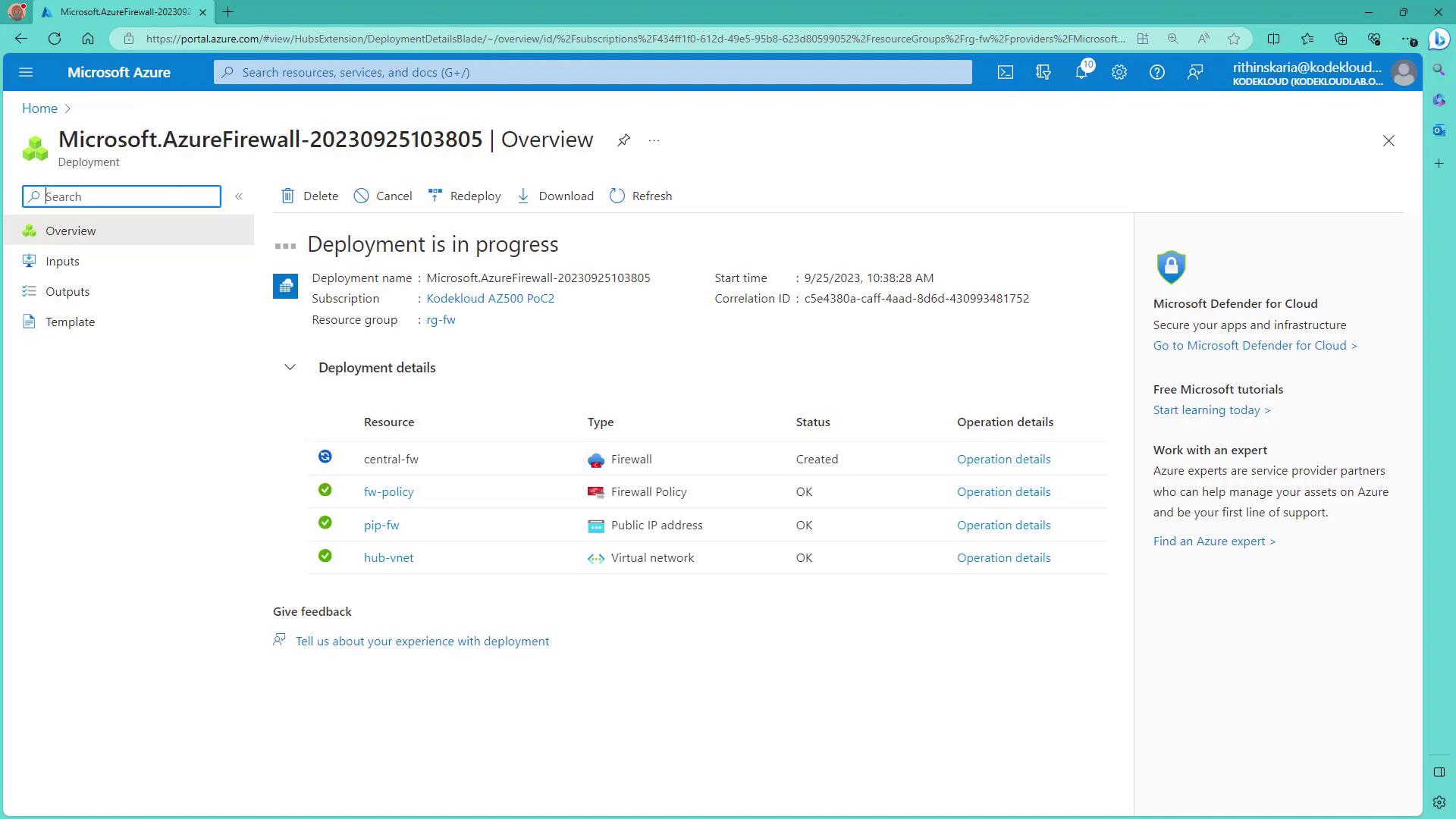Open Azure Cloud Shell icon

tap(1005, 73)
